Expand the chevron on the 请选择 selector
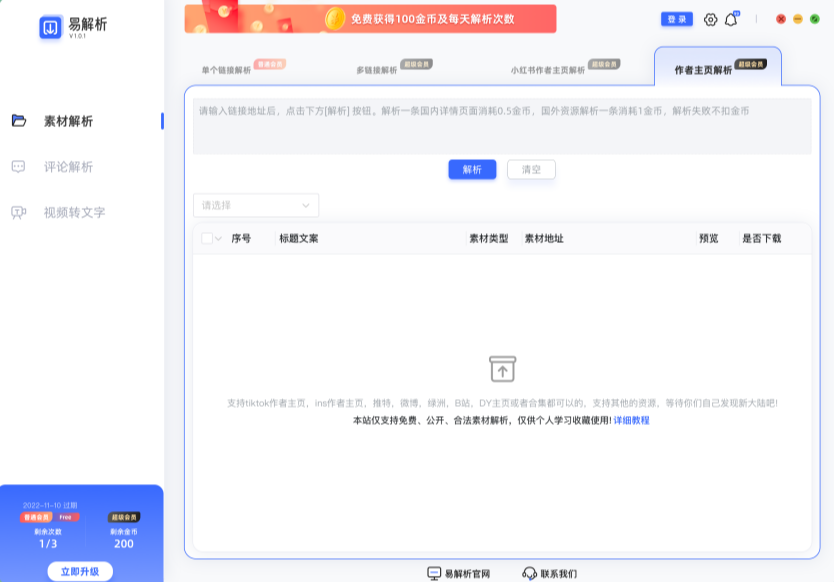 (306, 204)
